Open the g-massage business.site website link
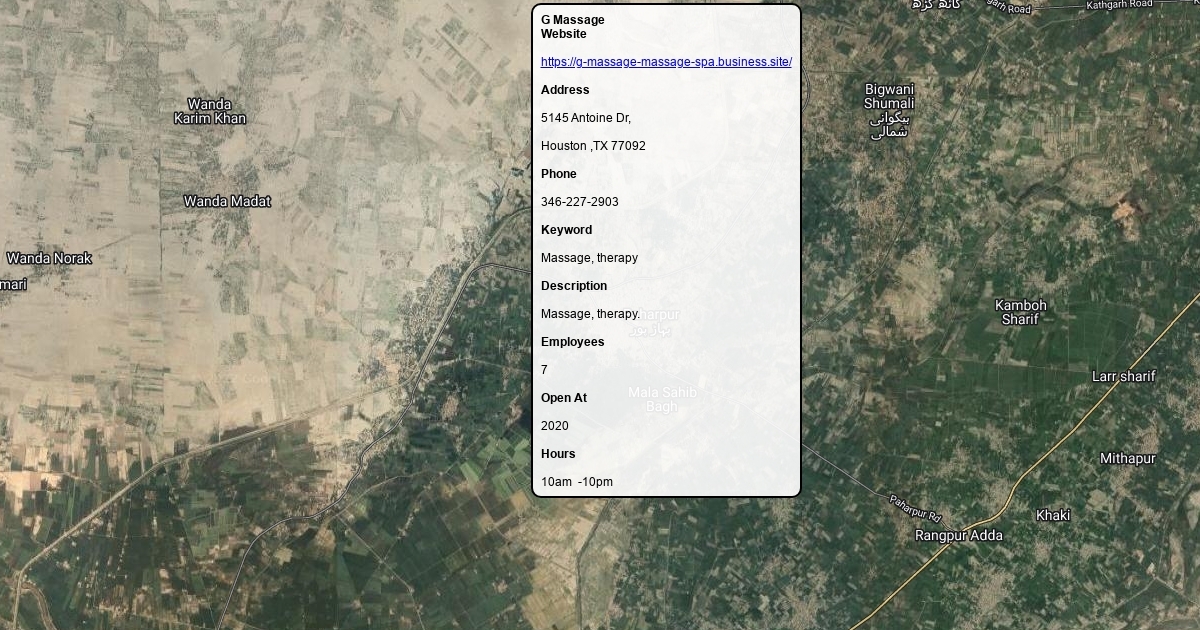The image size is (1200, 630). 666,62
